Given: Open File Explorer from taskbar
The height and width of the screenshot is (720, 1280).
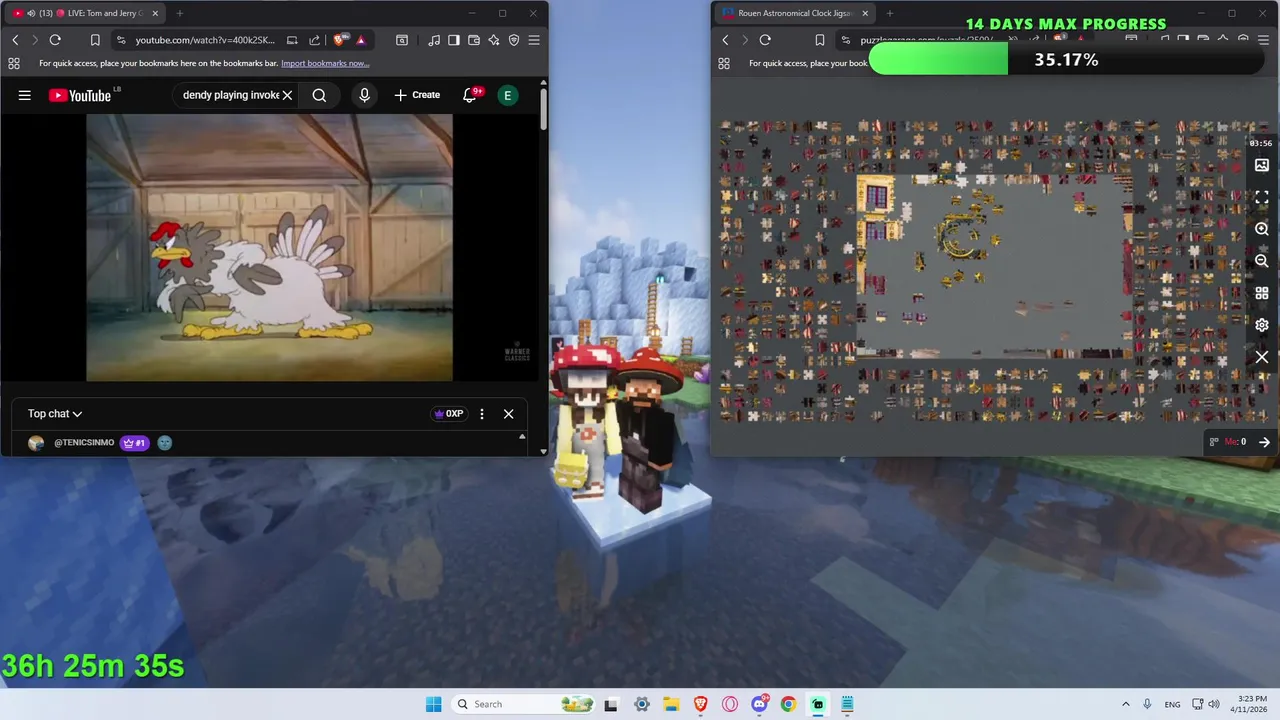Looking at the screenshot, I should 671,704.
